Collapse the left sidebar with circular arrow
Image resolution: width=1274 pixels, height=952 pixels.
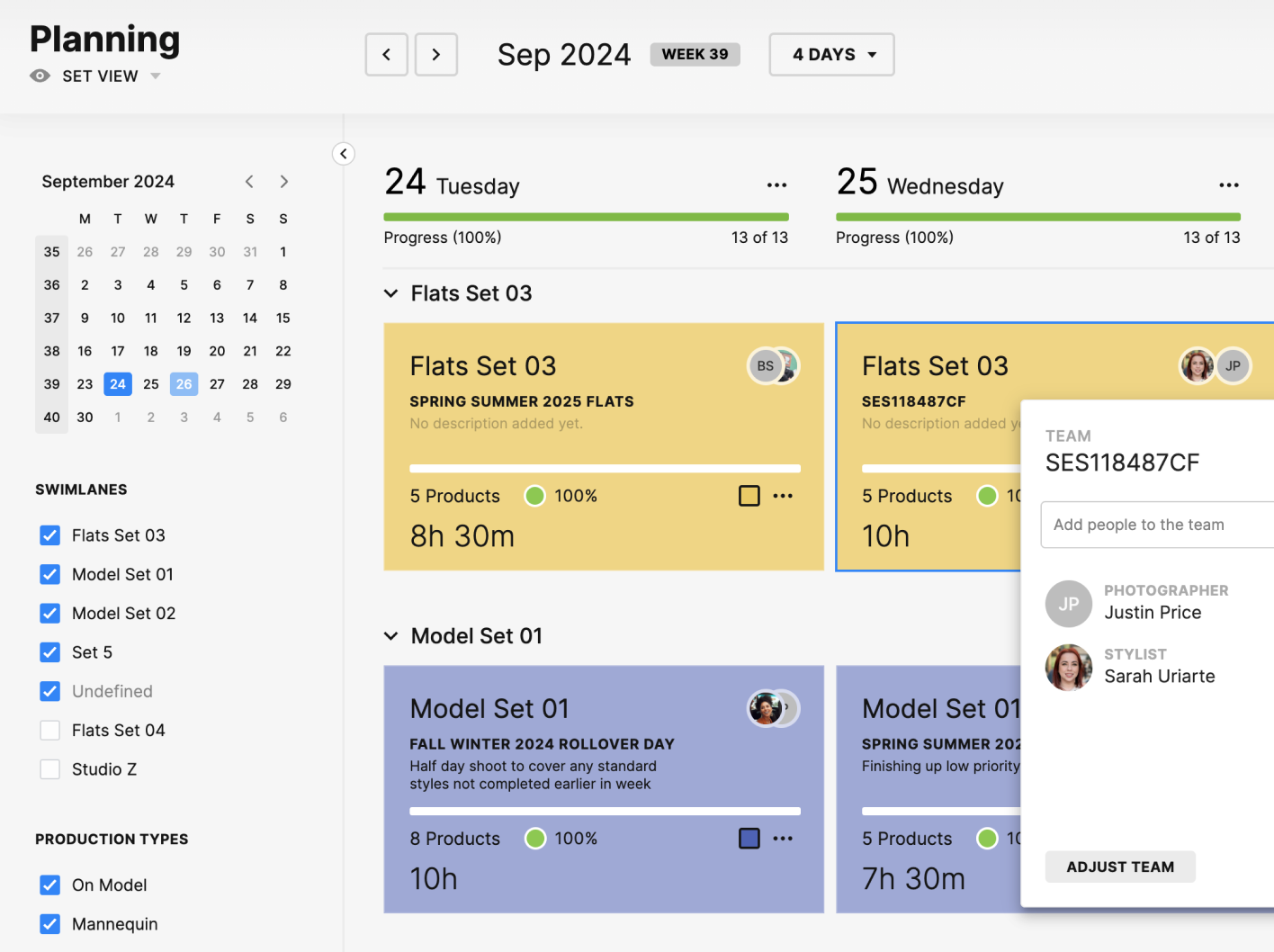[344, 153]
